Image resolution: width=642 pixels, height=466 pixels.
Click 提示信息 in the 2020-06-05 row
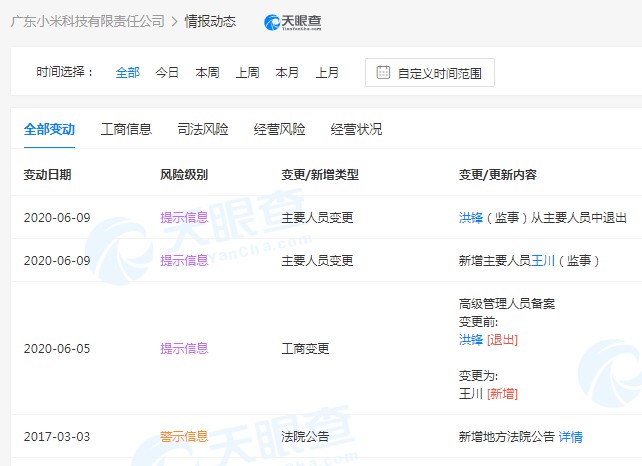184,348
